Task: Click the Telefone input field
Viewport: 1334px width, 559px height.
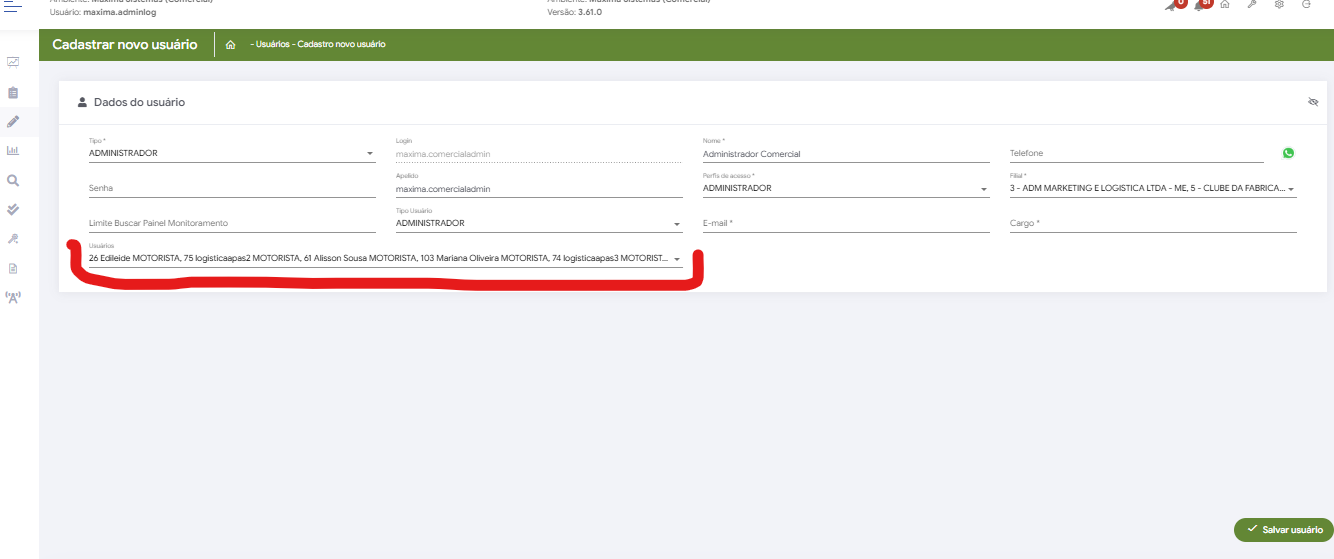Action: [x=1137, y=153]
